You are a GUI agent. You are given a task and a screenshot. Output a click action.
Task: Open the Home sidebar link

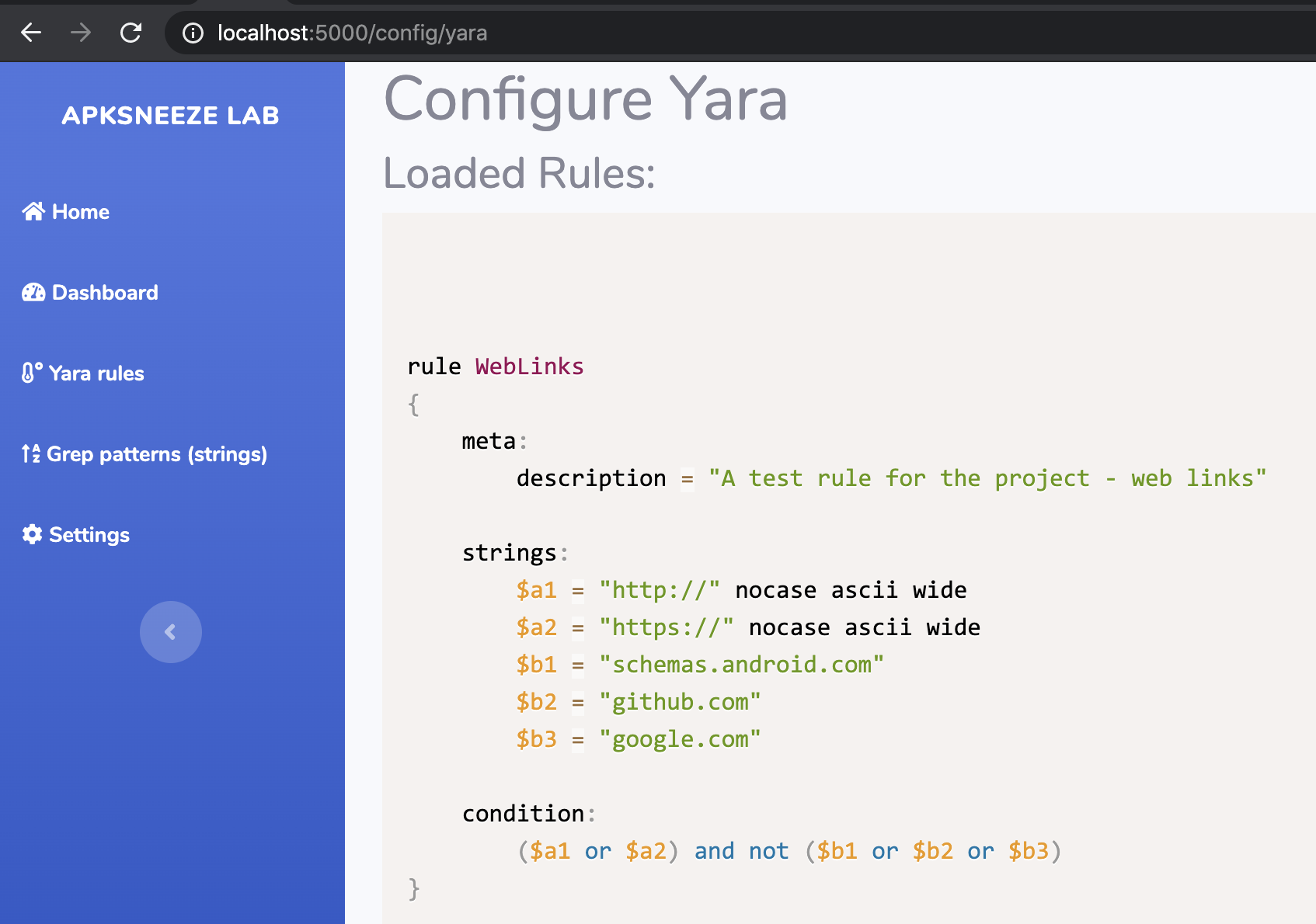66,211
